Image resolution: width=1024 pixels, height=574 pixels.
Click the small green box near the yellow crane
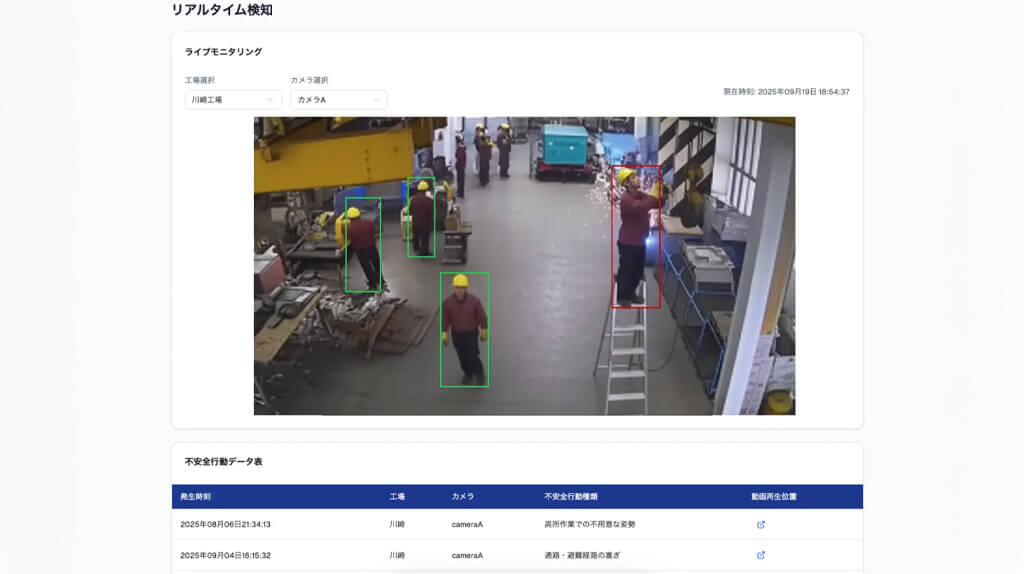click(421, 217)
